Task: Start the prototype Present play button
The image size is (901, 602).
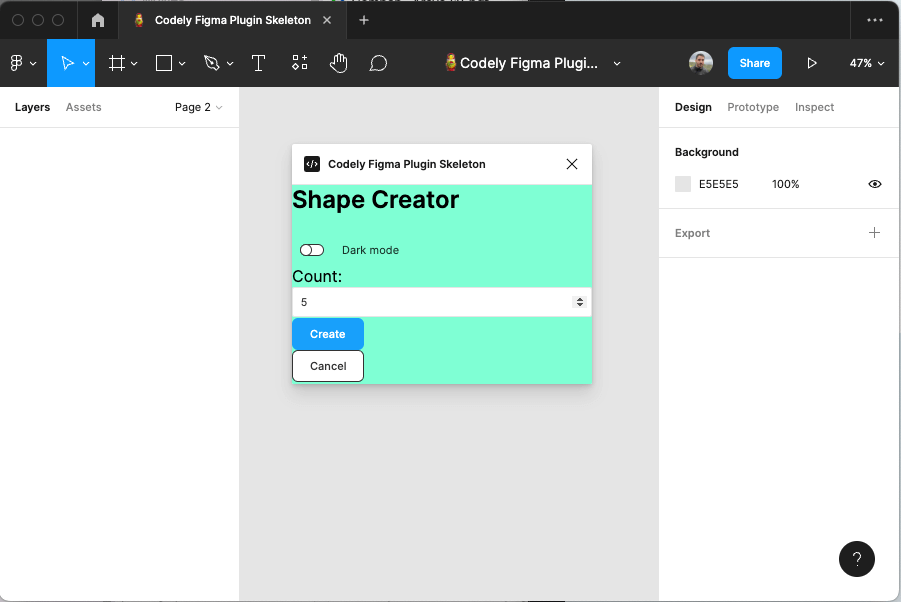Action: (811, 63)
